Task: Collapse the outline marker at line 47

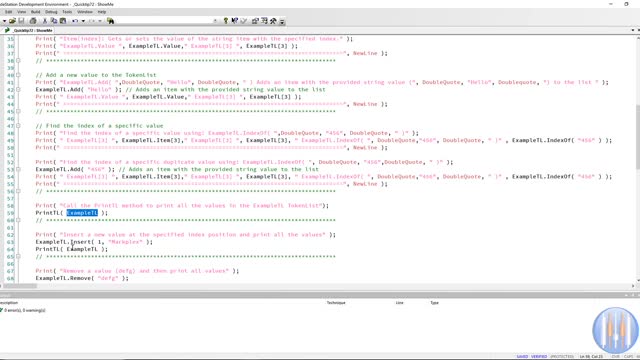Action: 18,126
